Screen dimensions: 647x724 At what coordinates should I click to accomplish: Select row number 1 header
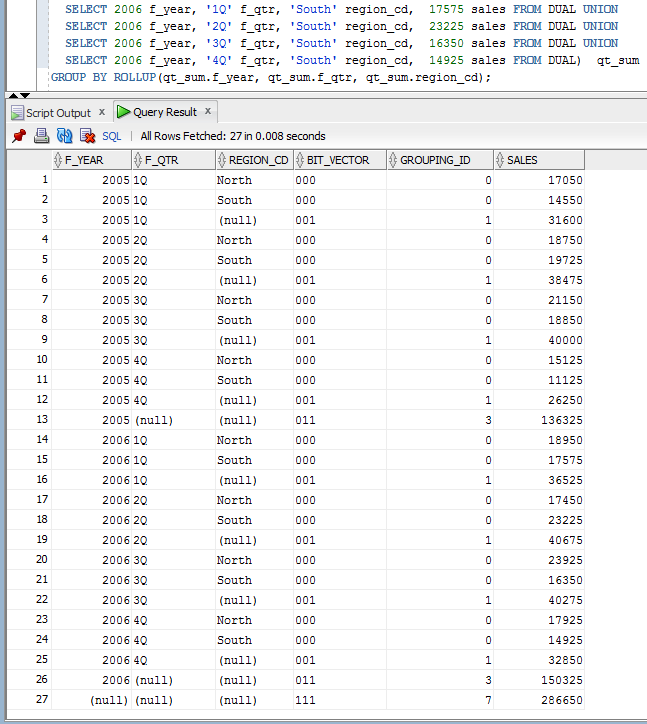(29, 180)
